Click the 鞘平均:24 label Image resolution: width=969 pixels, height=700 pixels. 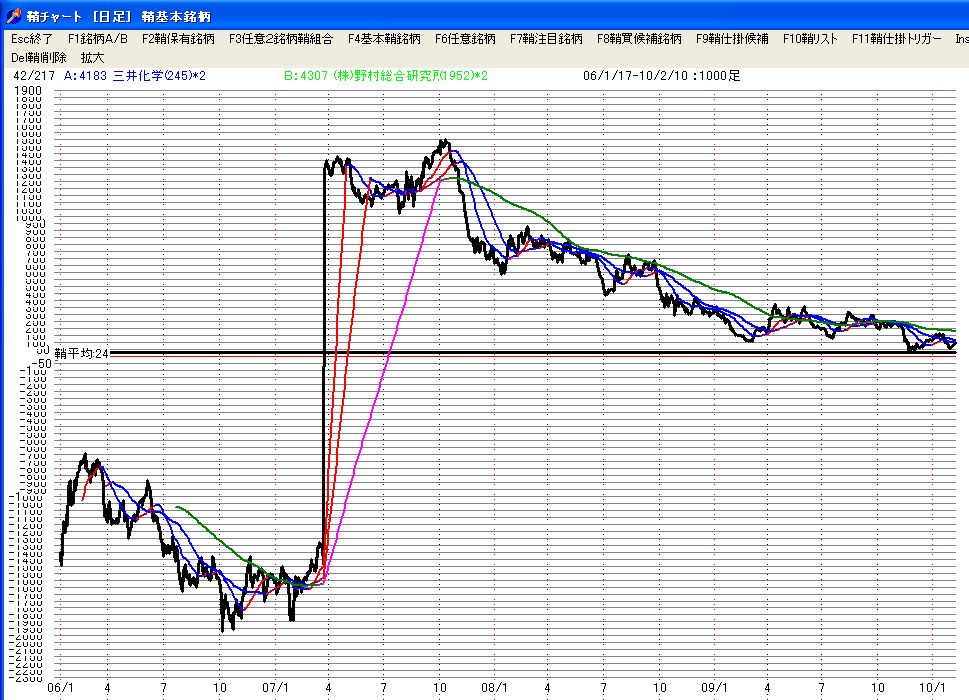[x=82, y=353]
